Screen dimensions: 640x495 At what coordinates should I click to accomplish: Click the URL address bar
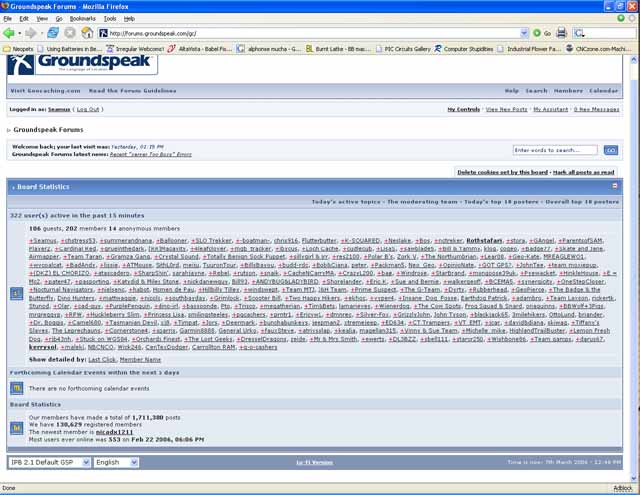313,33
